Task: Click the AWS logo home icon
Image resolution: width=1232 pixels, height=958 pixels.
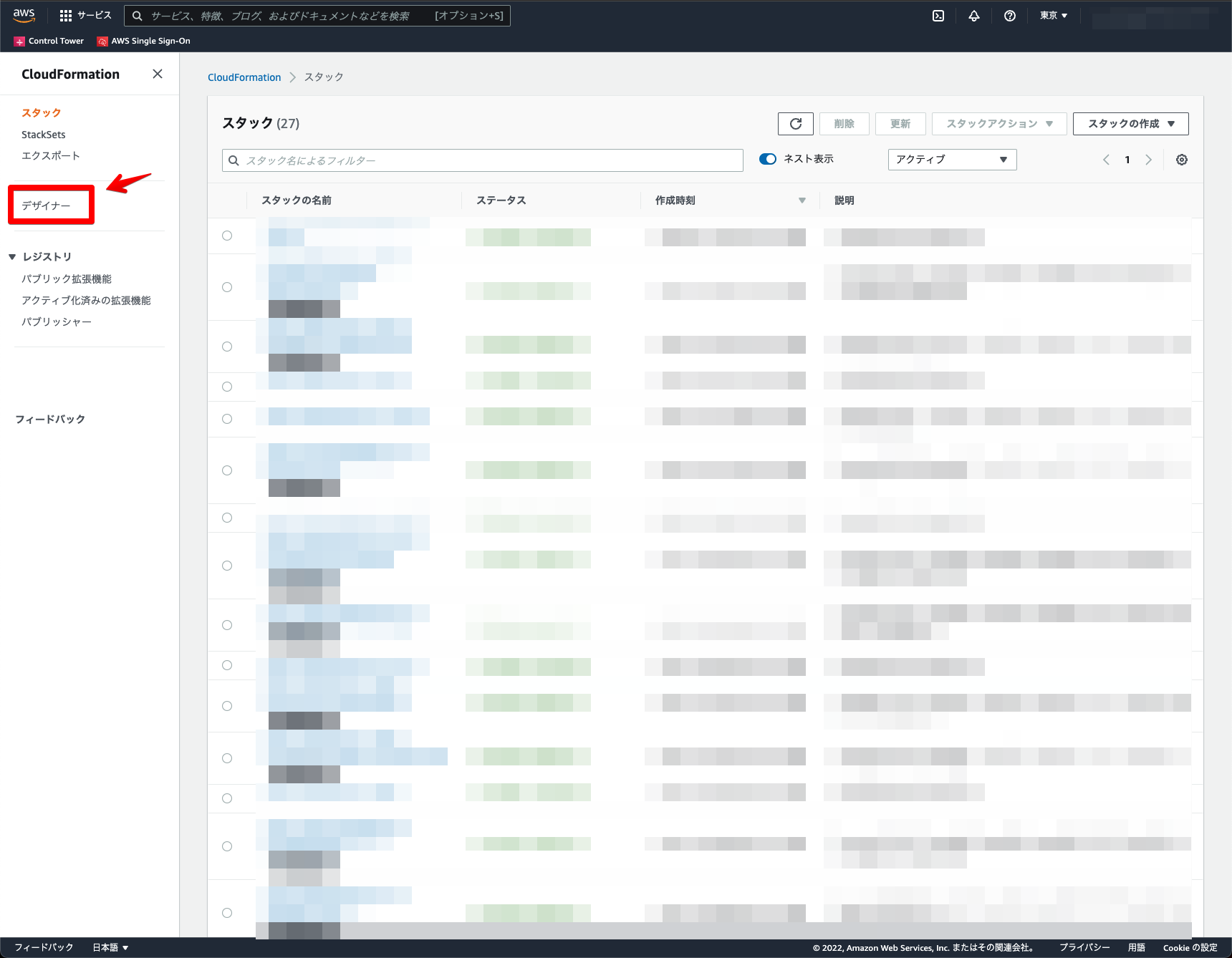Action: click(24, 16)
